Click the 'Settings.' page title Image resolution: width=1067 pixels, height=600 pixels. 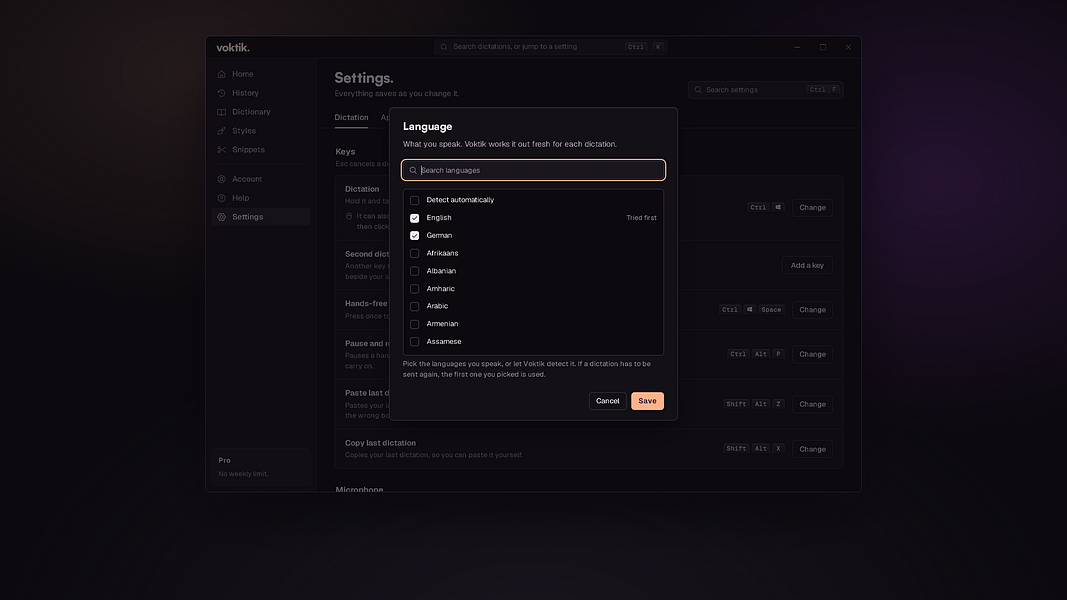364,78
